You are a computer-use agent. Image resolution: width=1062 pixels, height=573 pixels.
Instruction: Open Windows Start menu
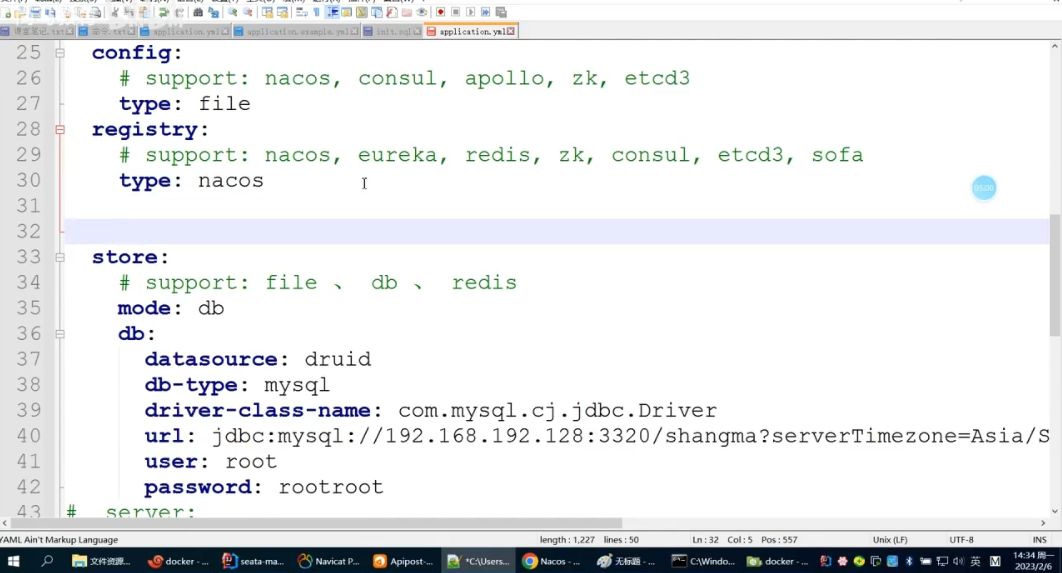point(13,561)
